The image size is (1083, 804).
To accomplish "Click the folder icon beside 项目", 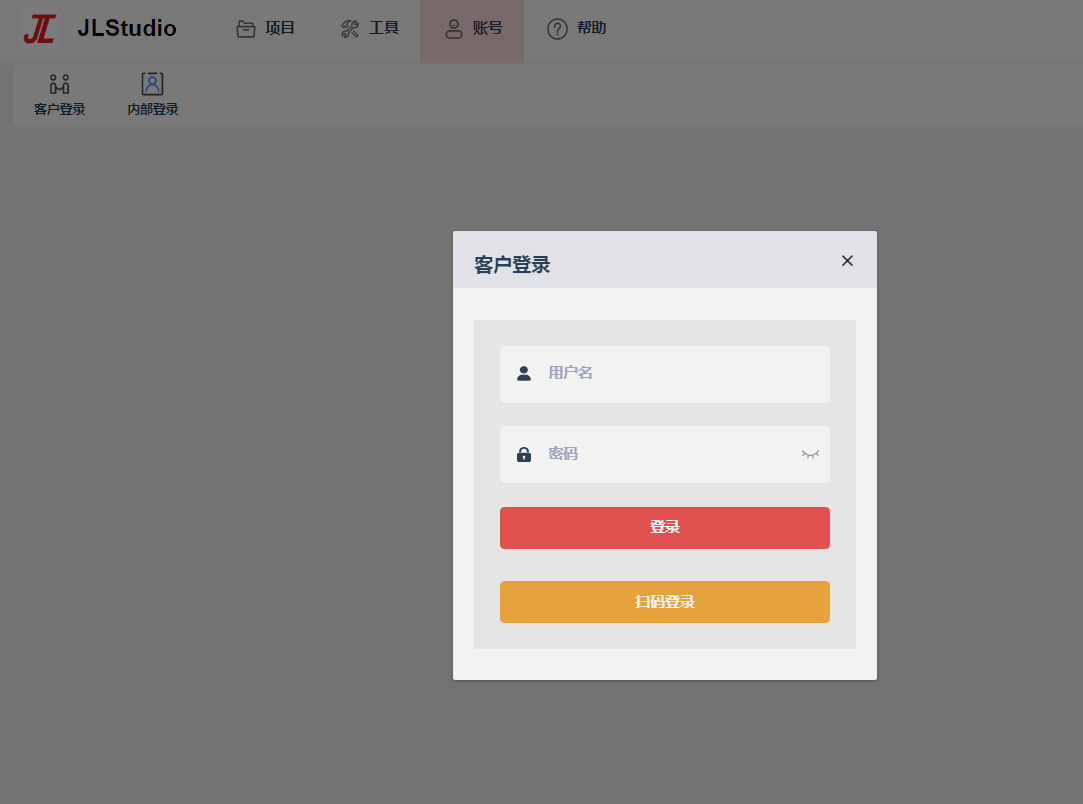I will coord(246,29).
